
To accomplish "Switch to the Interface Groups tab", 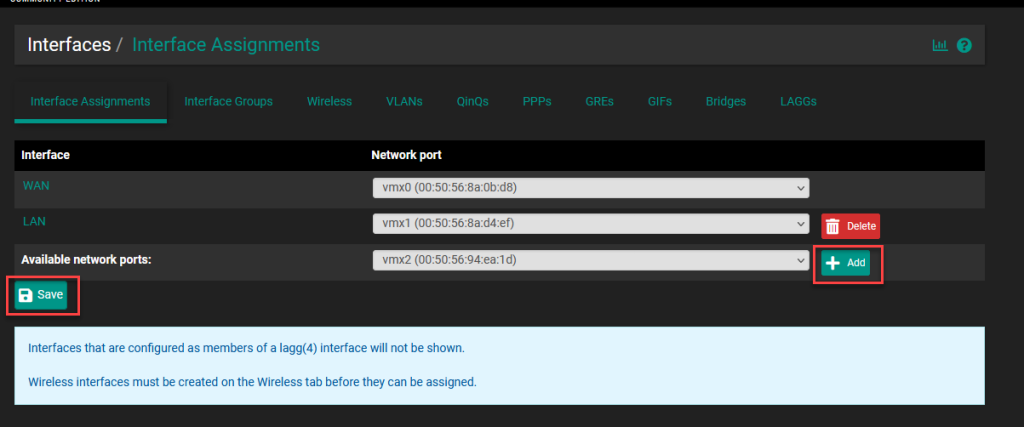I will click(228, 101).
